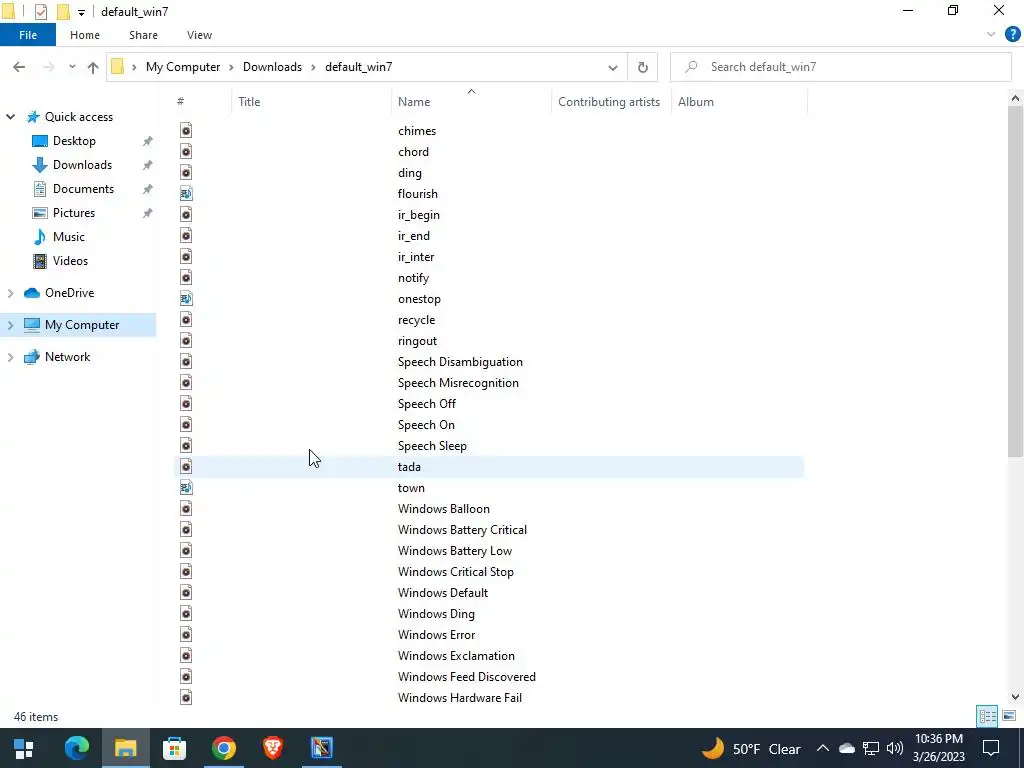Click the Network icon in sidebar
1024x768 pixels.
pos(31,357)
